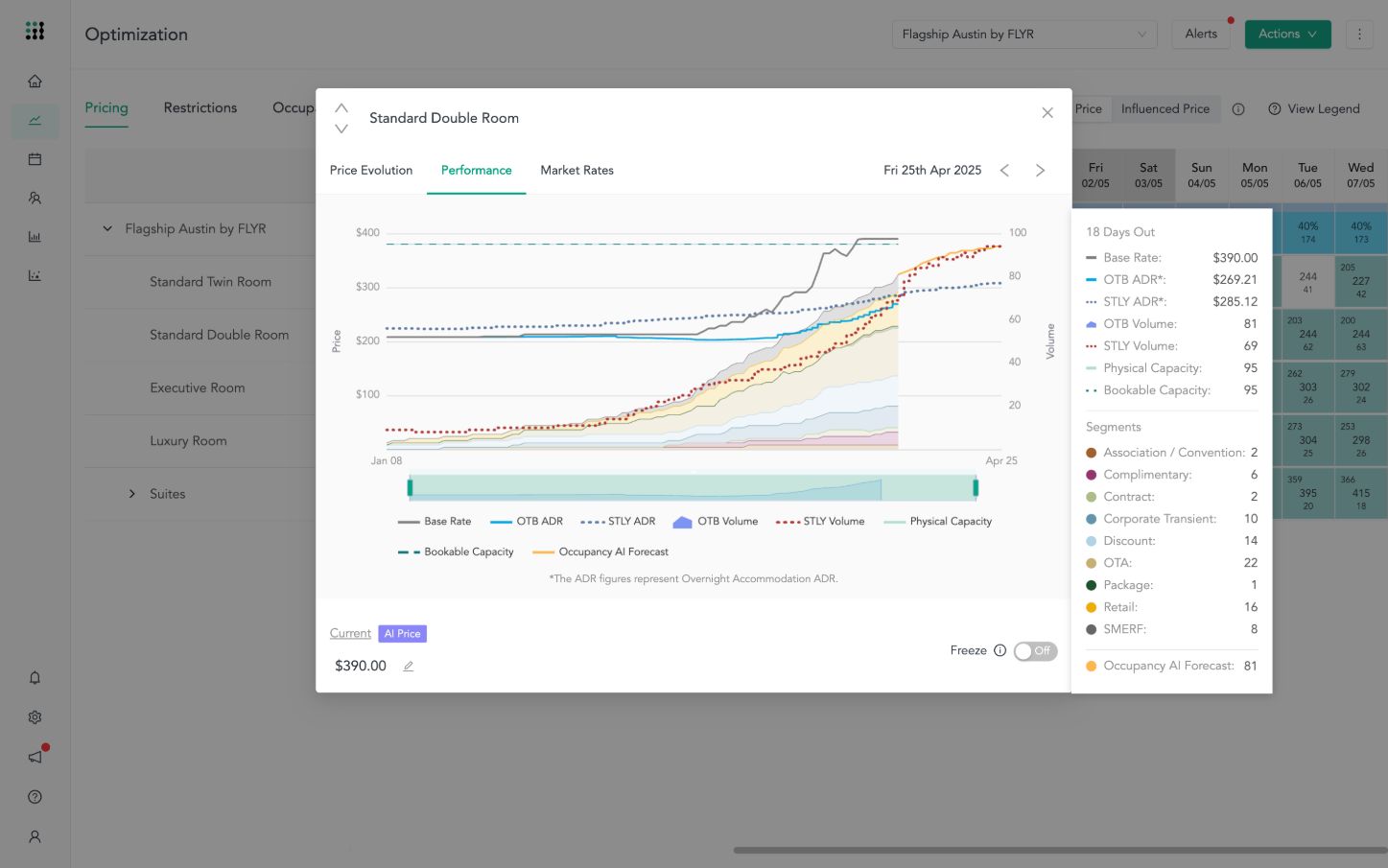This screenshot has height=868, width=1388.
Task: Click the Freeze info icon
Action: pyautogui.click(x=1000, y=650)
